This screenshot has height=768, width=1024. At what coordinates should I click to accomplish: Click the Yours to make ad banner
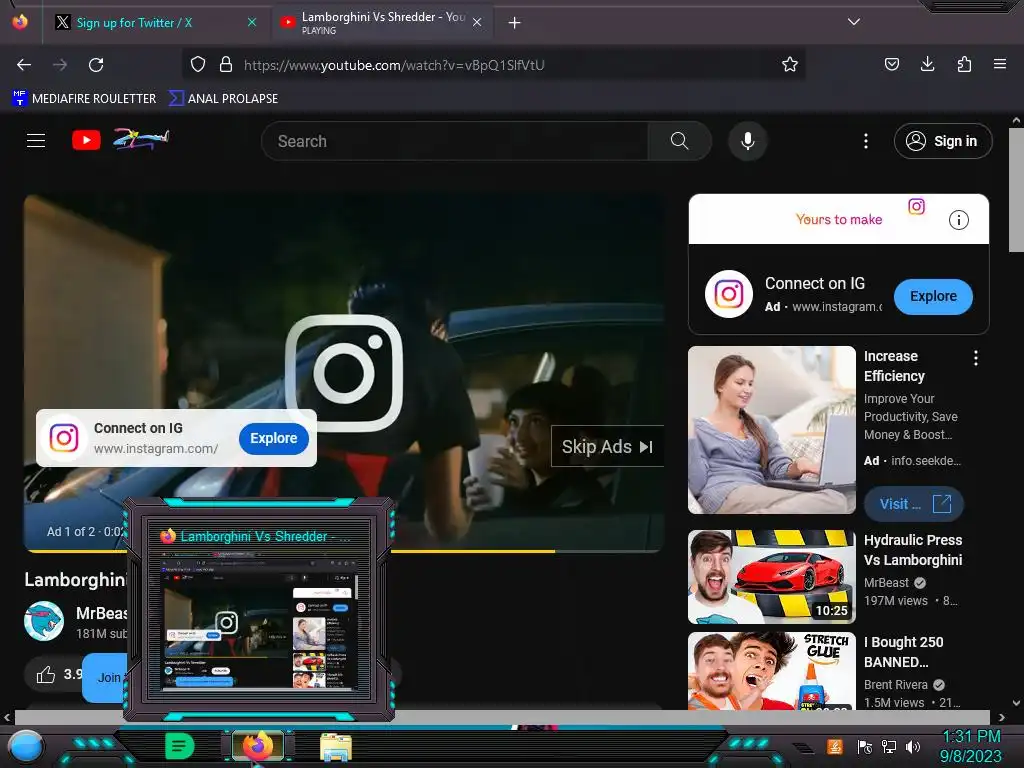click(x=839, y=219)
